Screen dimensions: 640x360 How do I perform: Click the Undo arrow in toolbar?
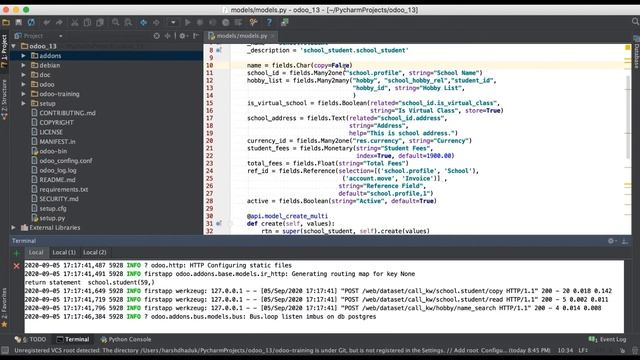coord(47,22)
